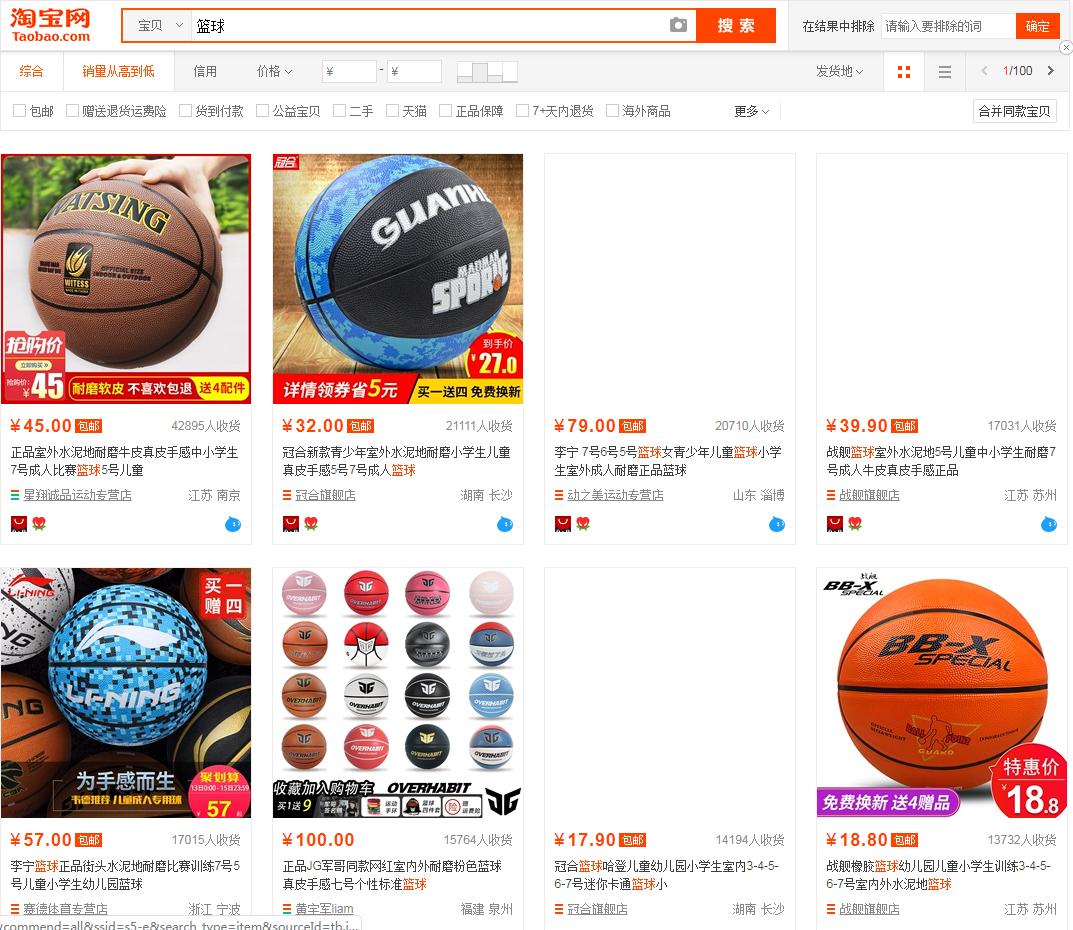Select the 综合 sort tab
The height and width of the screenshot is (930, 1073).
31,71
